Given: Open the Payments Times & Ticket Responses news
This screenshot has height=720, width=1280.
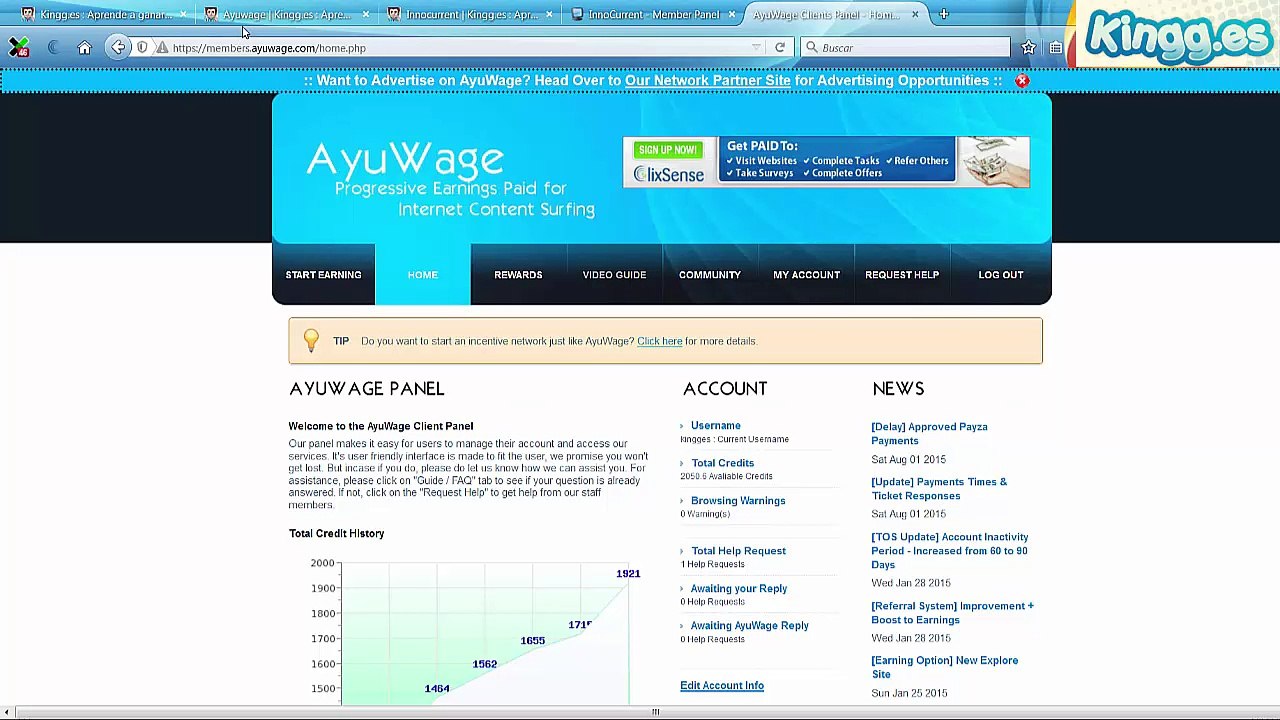Looking at the screenshot, I should pyautogui.click(x=939, y=489).
